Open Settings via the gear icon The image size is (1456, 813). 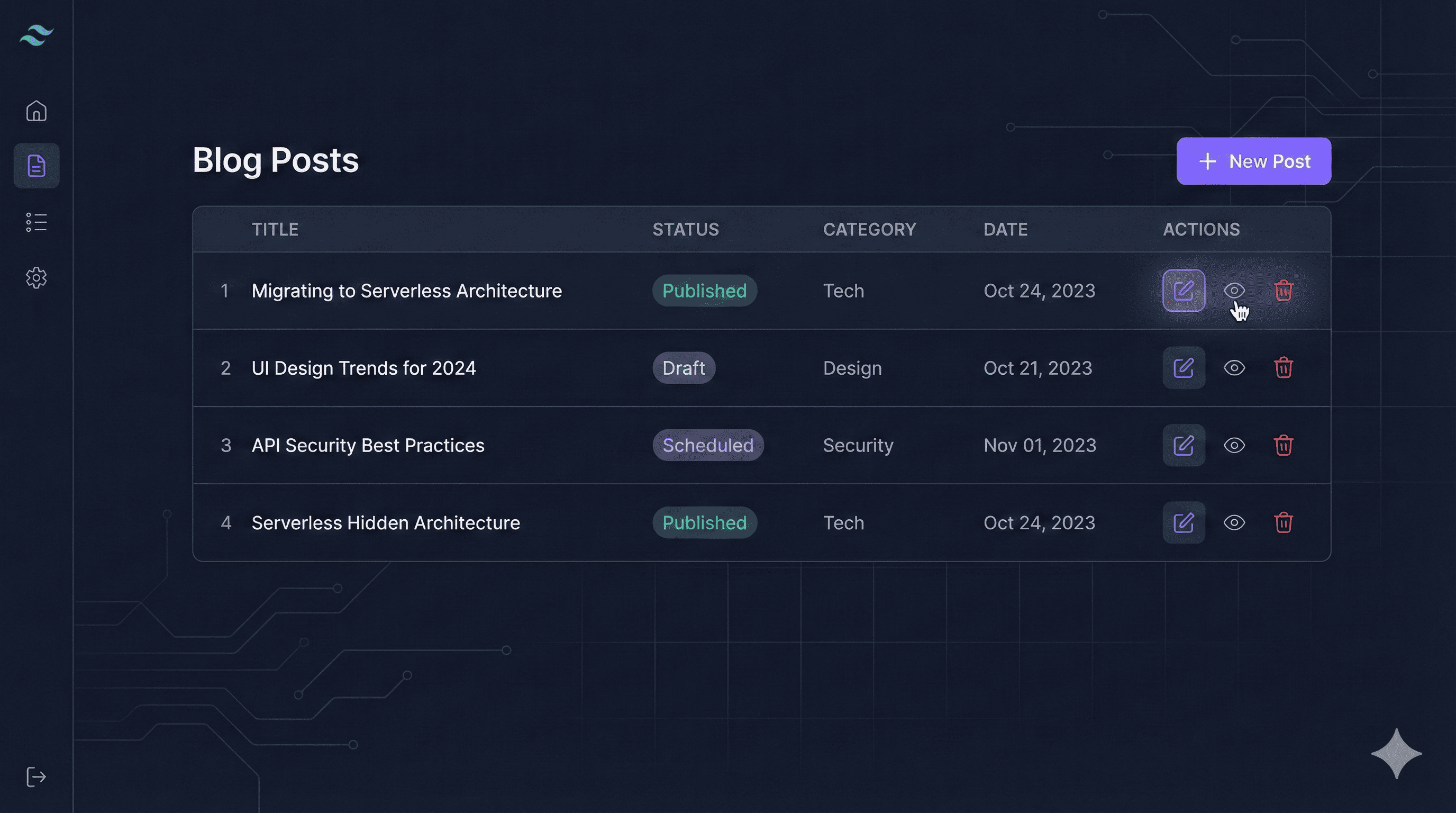[36, 277]
